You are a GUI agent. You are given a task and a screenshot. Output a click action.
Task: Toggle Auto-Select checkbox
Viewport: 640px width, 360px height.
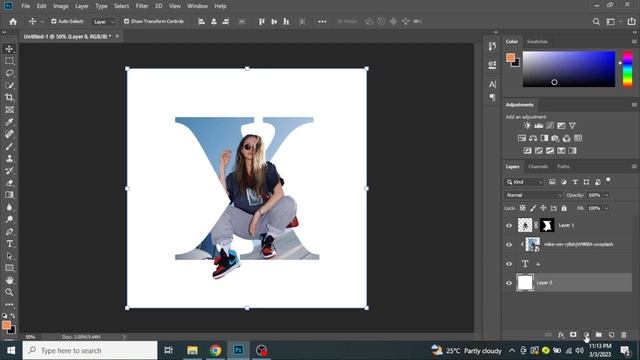pyautogui.click(x=53, y=21)
